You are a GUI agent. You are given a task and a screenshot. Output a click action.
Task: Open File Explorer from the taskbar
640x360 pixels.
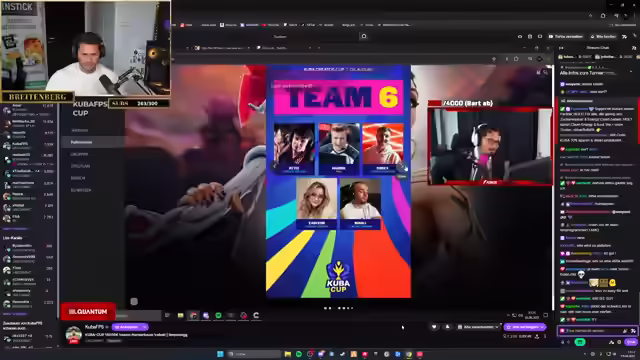[288, 354]
